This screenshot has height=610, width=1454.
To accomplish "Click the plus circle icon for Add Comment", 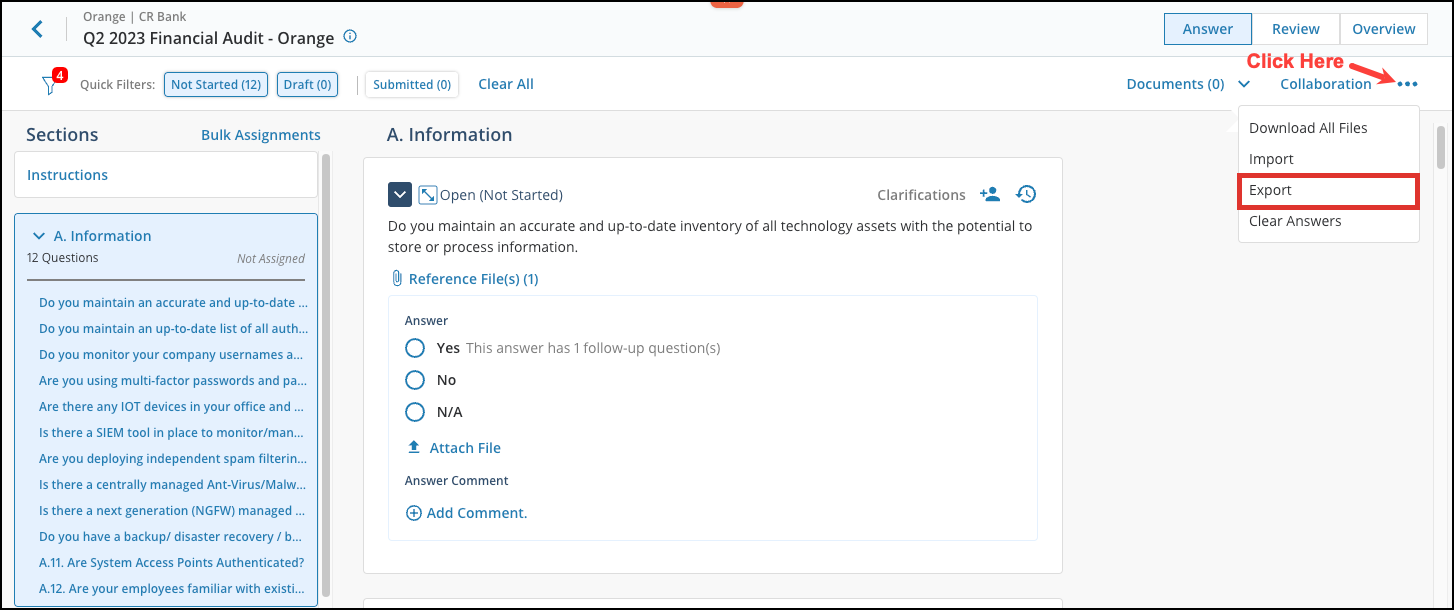I will 414,513.
